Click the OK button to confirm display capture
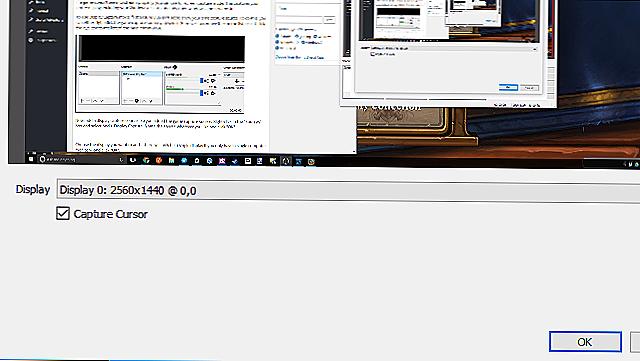 [x=585, y=341]
